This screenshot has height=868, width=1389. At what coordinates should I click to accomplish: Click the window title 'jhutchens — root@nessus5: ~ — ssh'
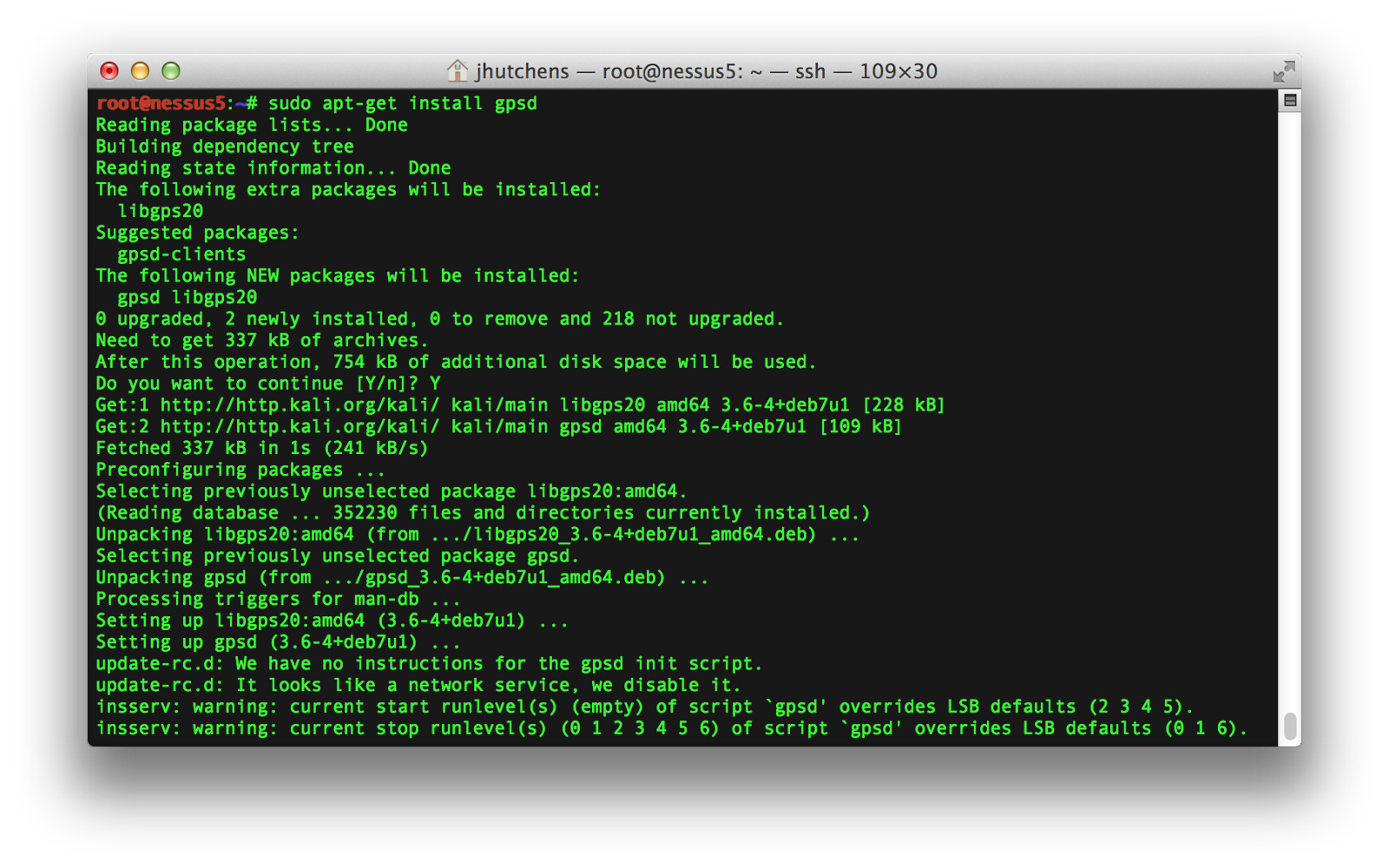[x=650, y=71]
